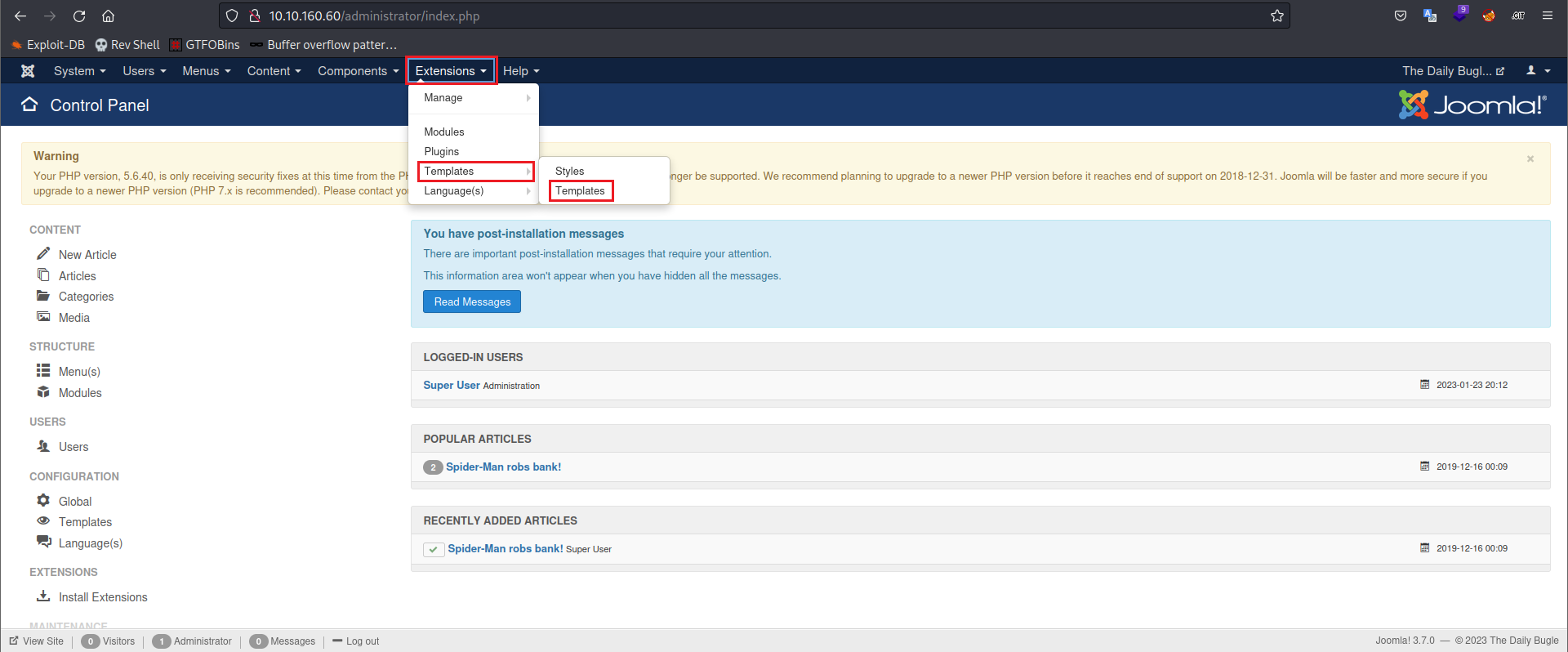Dismiss the PHP warning with the x
Screen dimensions: 1568x652
point(1530,159)
